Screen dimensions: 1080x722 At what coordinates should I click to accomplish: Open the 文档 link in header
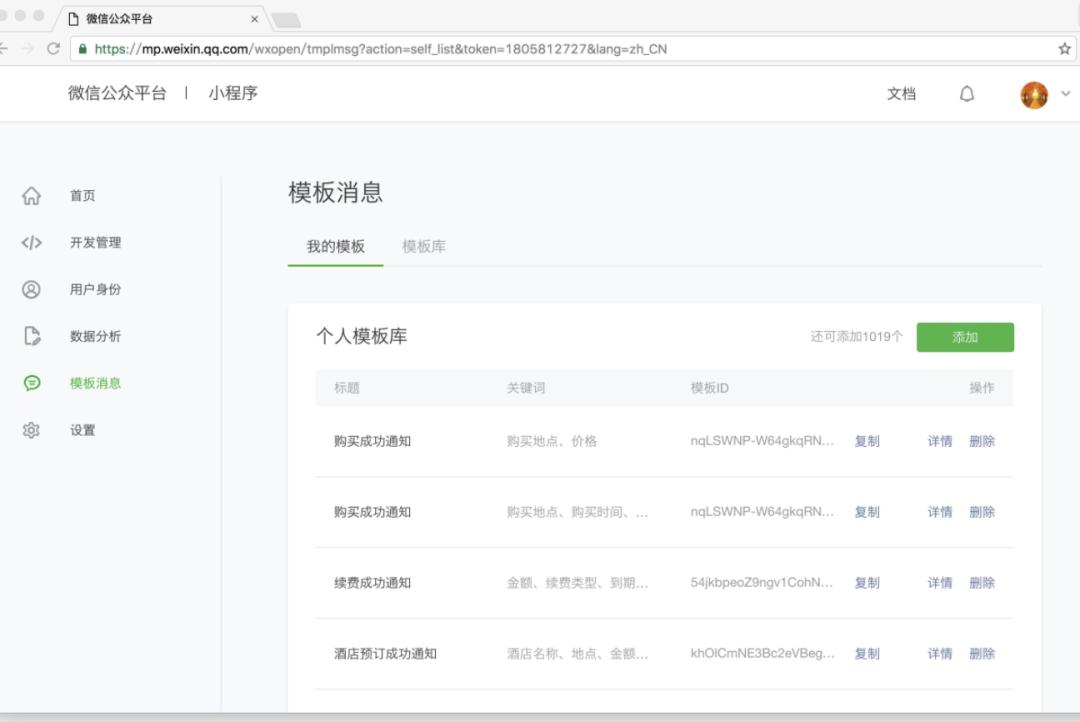901,94
